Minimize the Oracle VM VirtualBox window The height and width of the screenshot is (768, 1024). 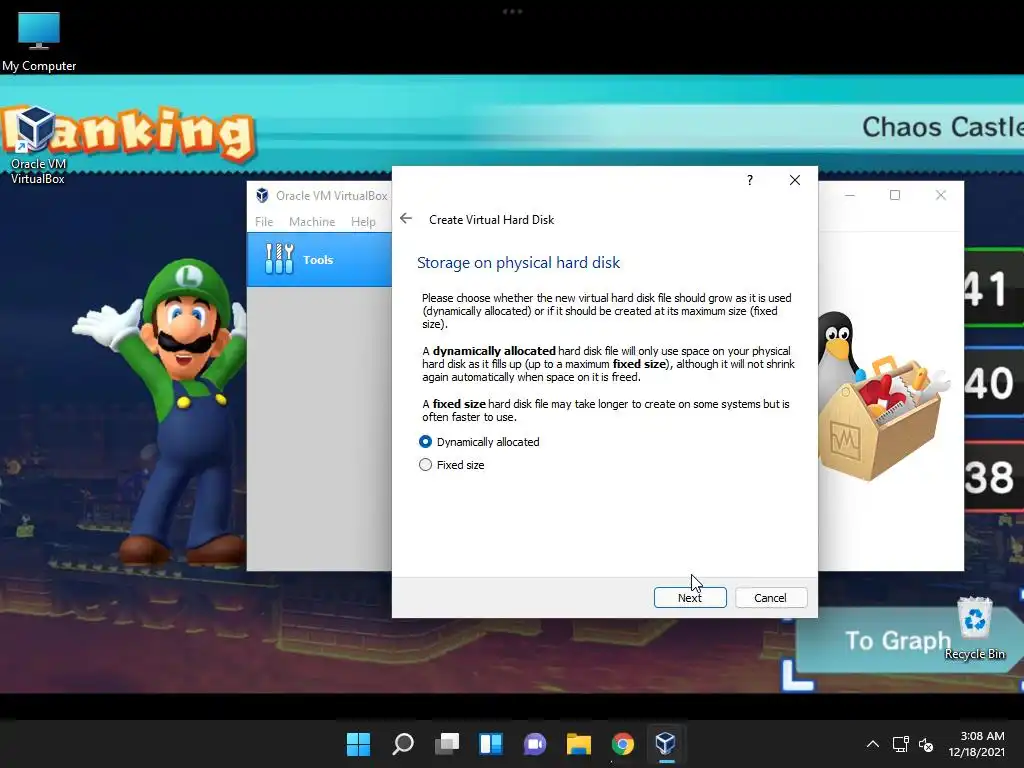[850, 195]
